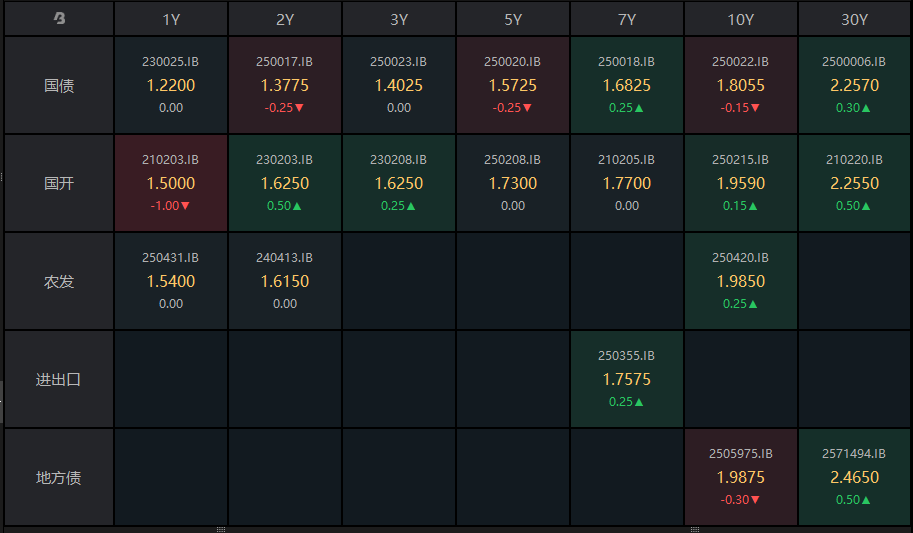Screen dimensions: 913x533
Task: Open bond 250208.IB in 国开 row
Action: click(x=512, y=160)
